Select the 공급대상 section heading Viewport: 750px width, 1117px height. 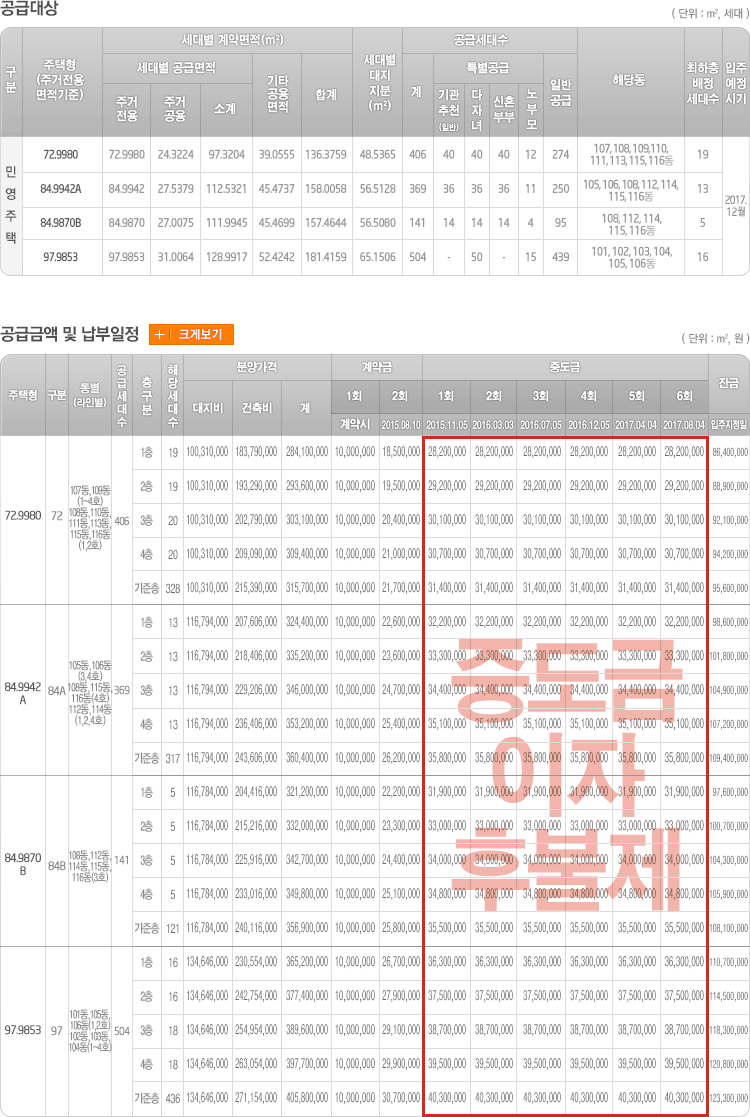tap(30, 10)
